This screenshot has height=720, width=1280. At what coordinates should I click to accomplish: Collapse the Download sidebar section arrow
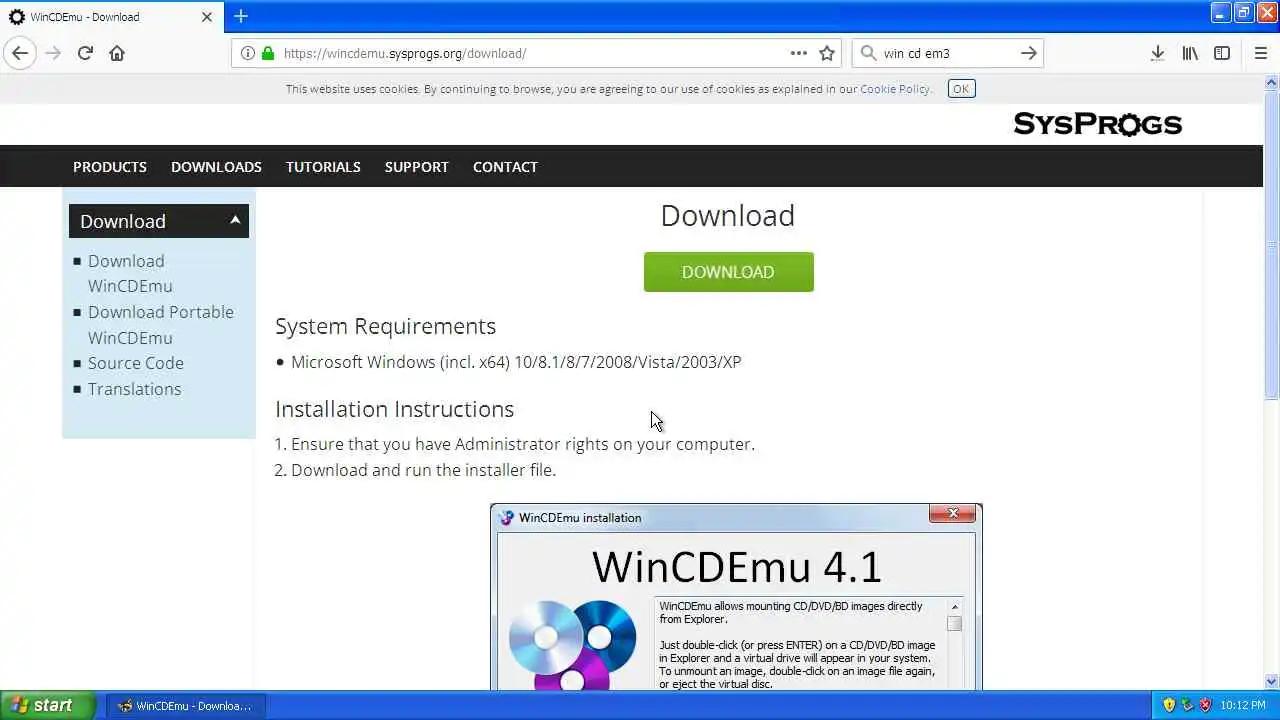coord(235,220)
